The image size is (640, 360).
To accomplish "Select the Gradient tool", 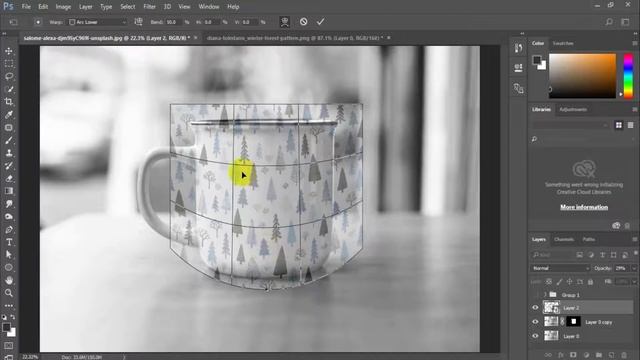I will point(9,191).
